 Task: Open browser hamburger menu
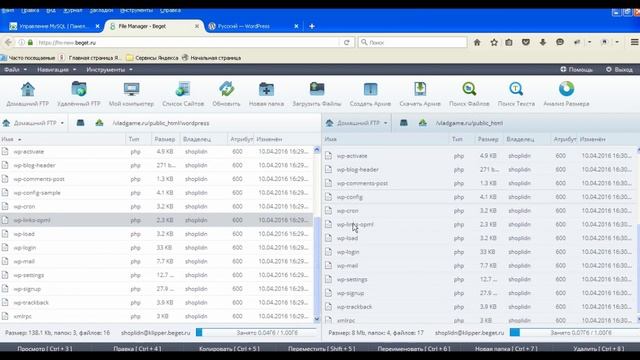634,42
